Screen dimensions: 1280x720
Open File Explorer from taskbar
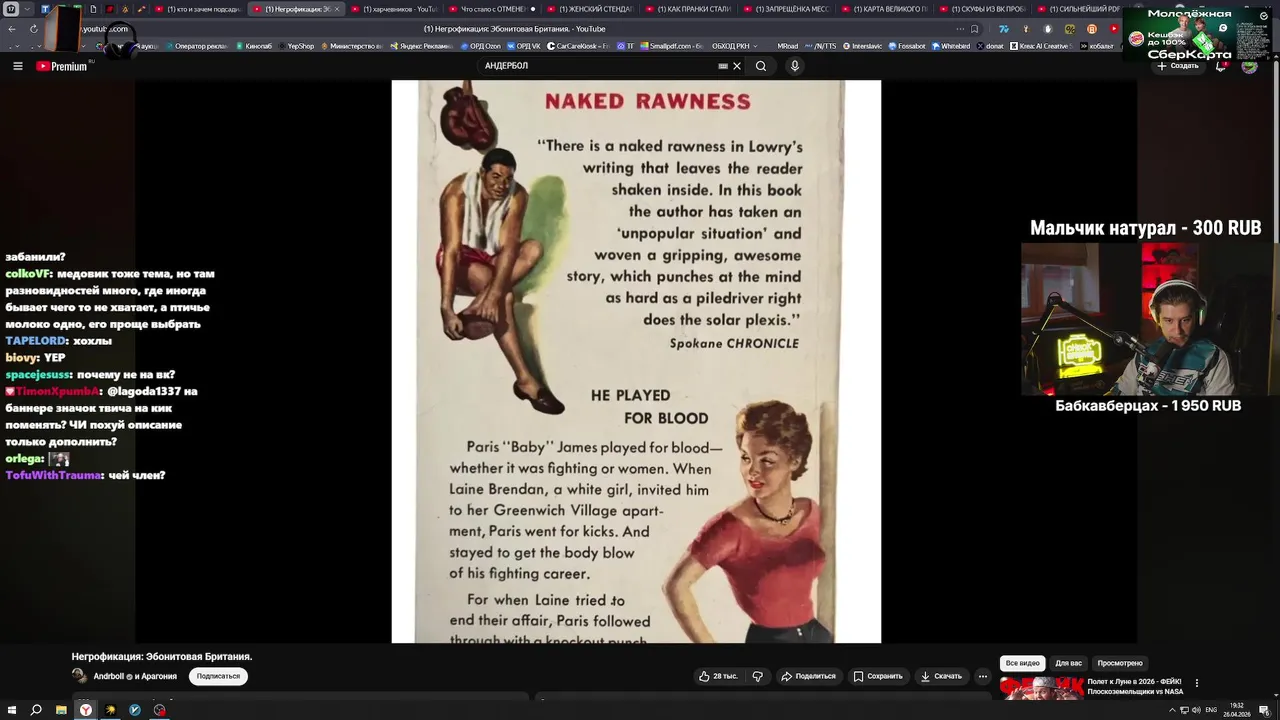(x=61, y=710)
